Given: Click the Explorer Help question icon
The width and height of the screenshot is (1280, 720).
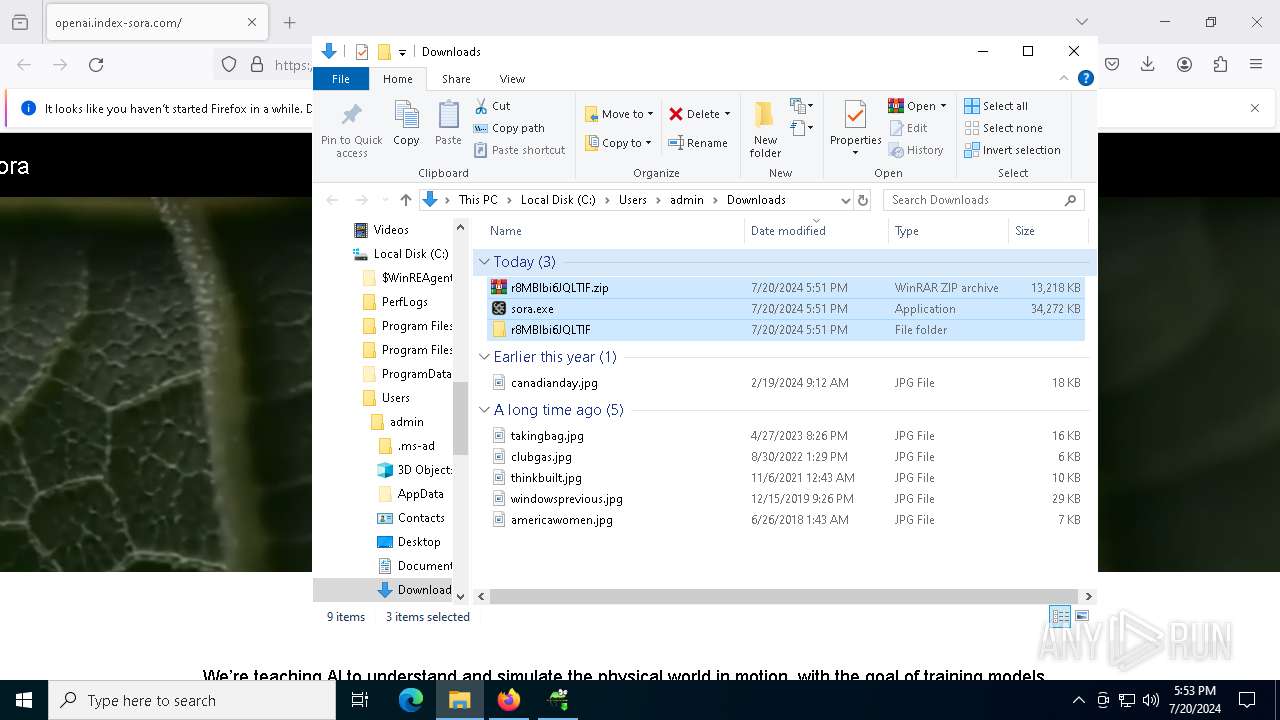Looking at the screenshot, I should pyautogui.click(x=1085, y=78).
